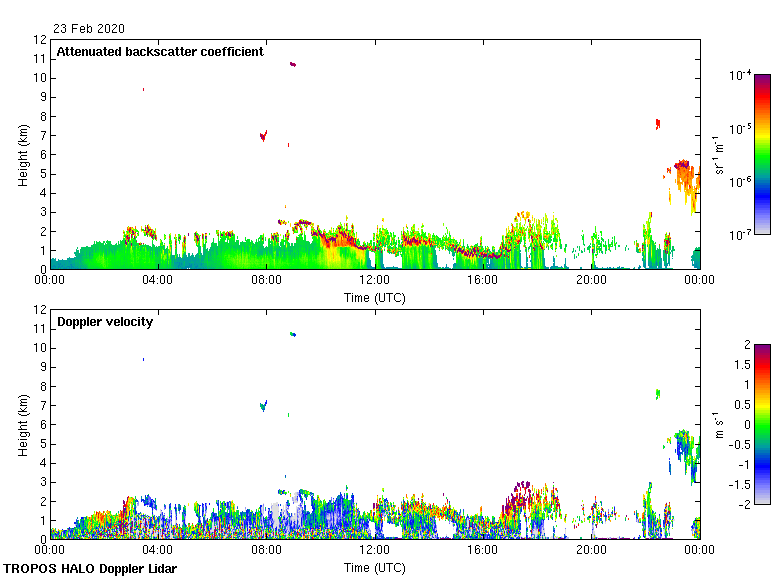
Task: Click "Time (UTC)" label below the Doppler plot
Action: click(375, 568)
